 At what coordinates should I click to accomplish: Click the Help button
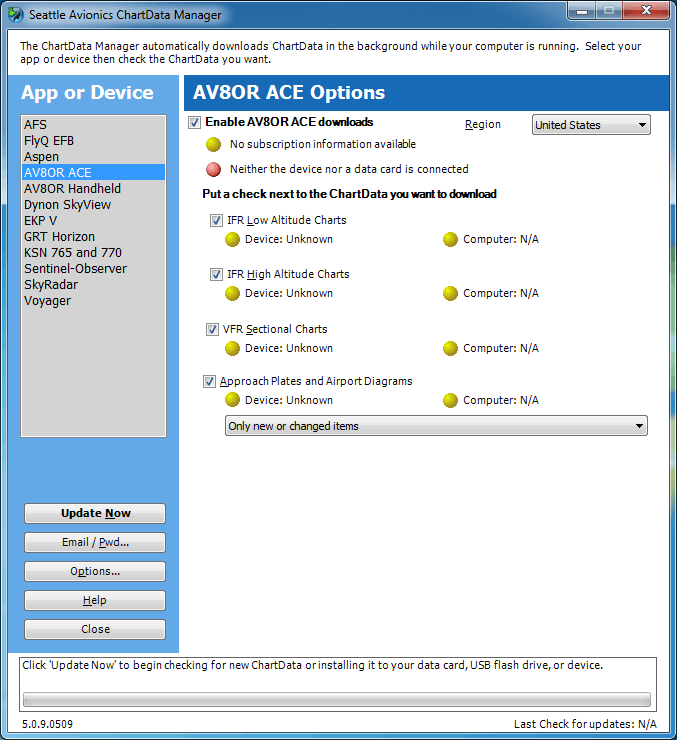(x=95, y=600)
